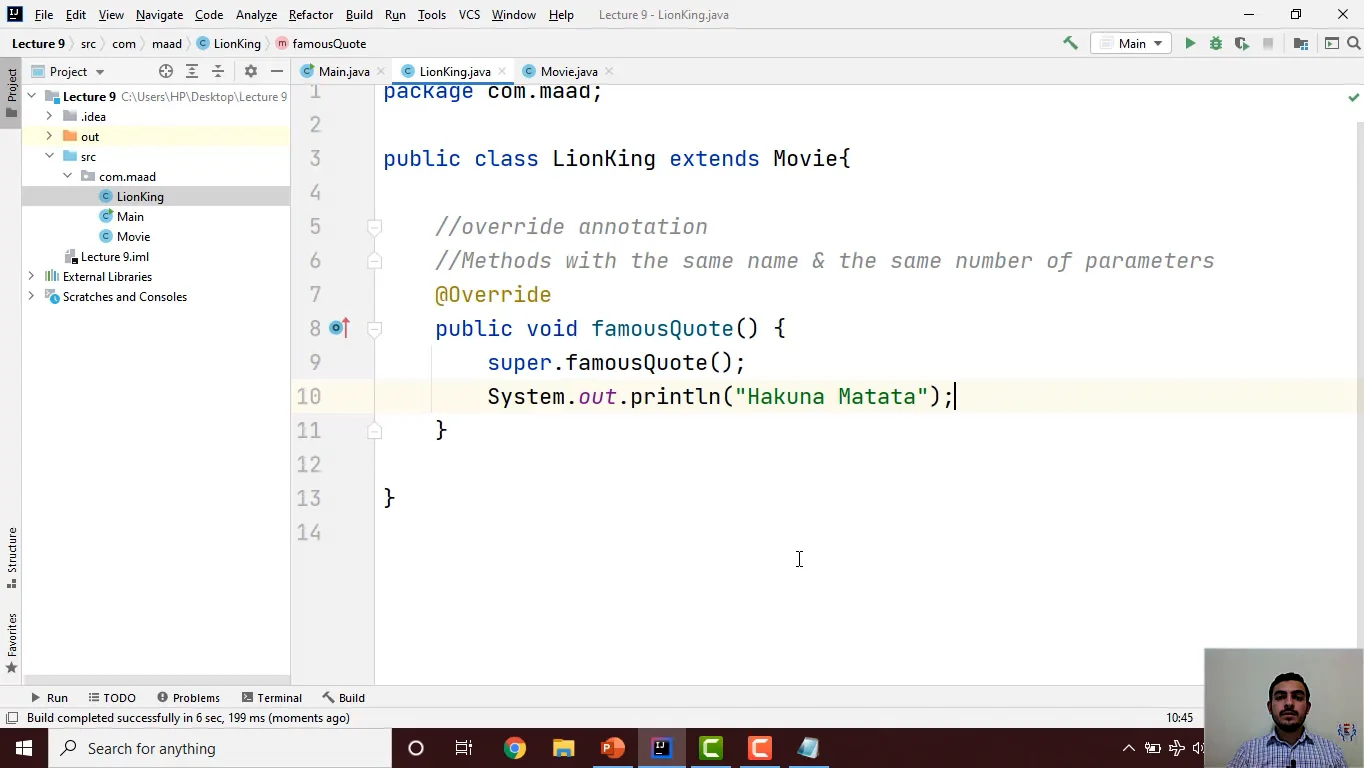
Task: Open Project panel settings gear
Action: click(251, 72)
